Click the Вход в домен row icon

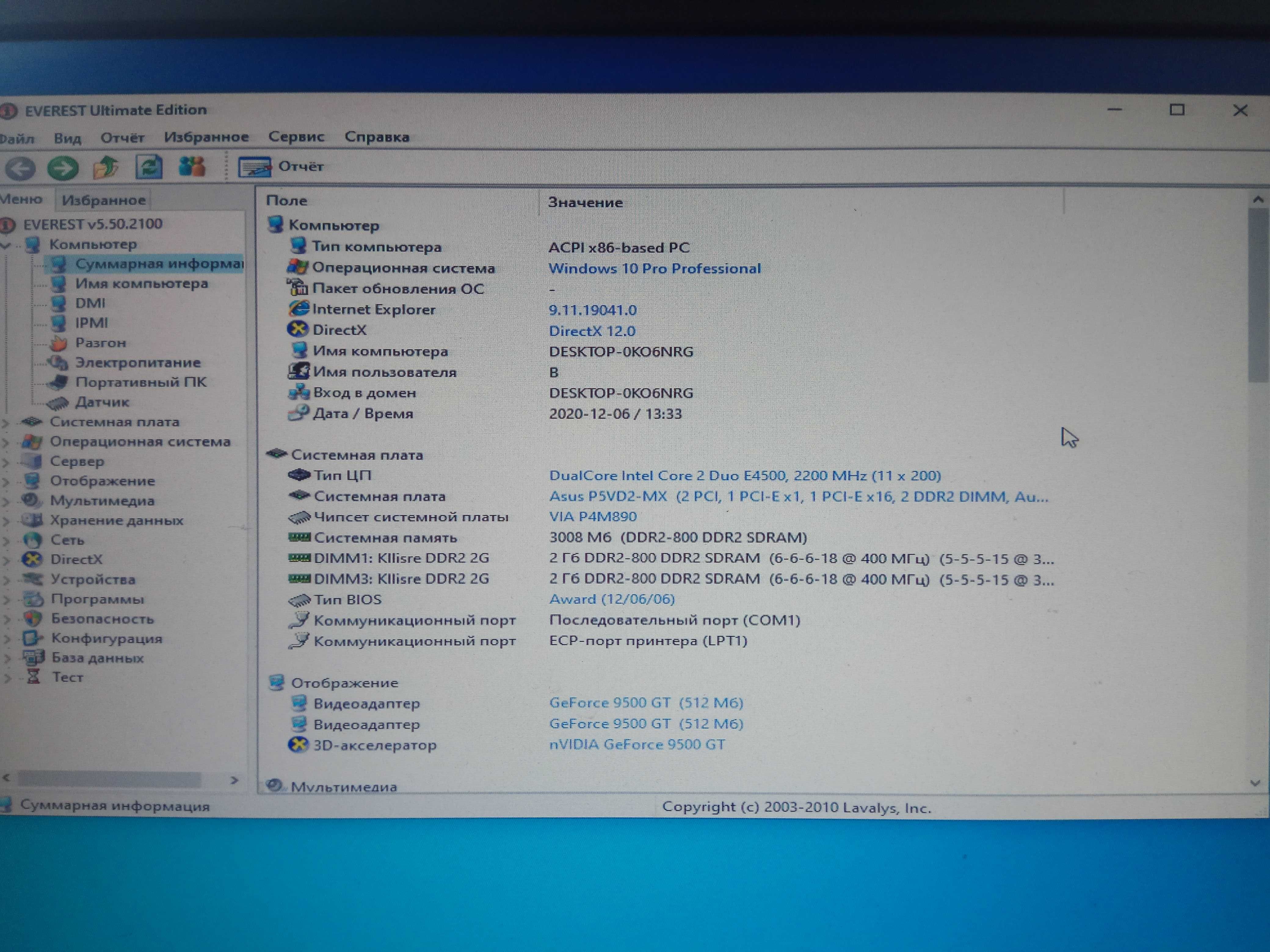299,392
